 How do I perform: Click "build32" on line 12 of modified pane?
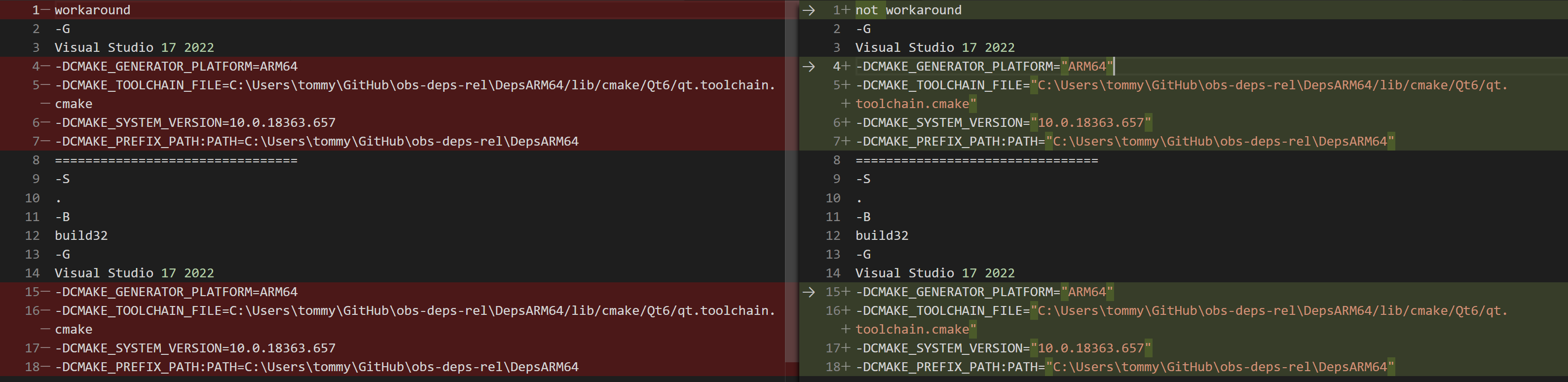tap(882, 236)
